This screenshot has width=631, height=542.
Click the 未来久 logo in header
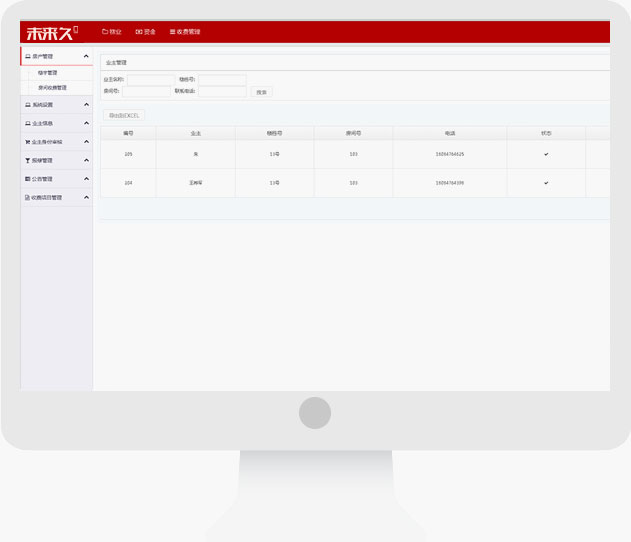(49, 31)
